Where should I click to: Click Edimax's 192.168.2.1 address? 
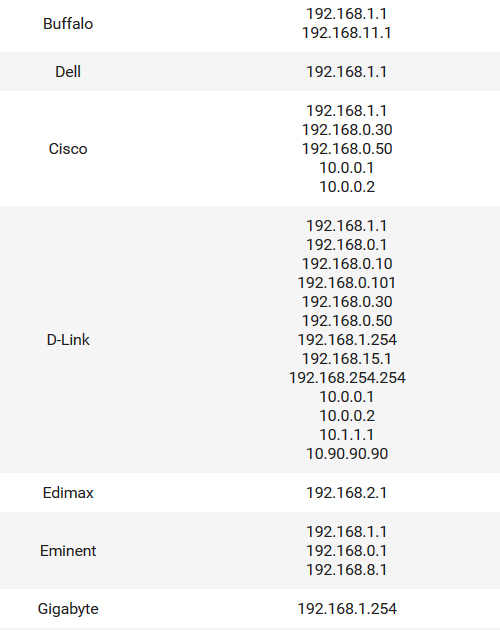pos(347,493)
